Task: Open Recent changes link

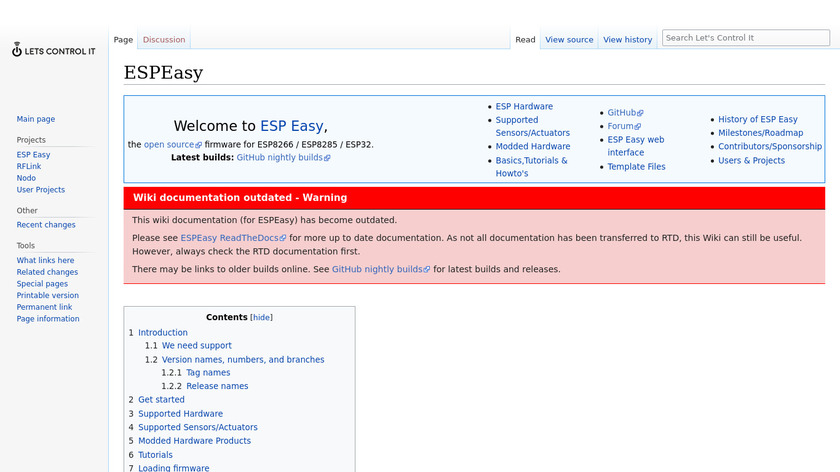Action: (46, 224)
